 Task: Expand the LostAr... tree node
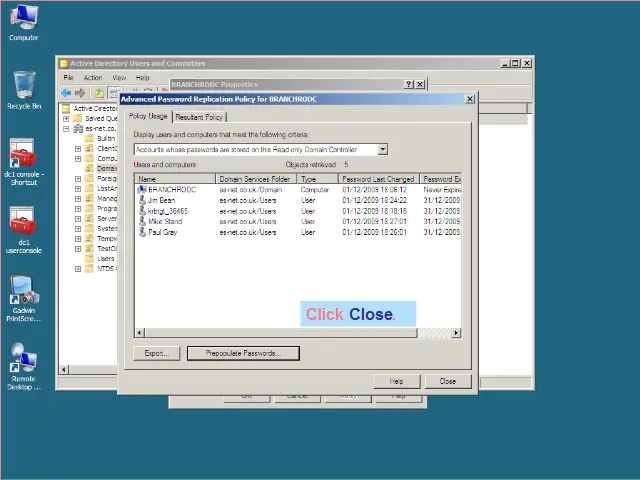click(x=78, y=189)
